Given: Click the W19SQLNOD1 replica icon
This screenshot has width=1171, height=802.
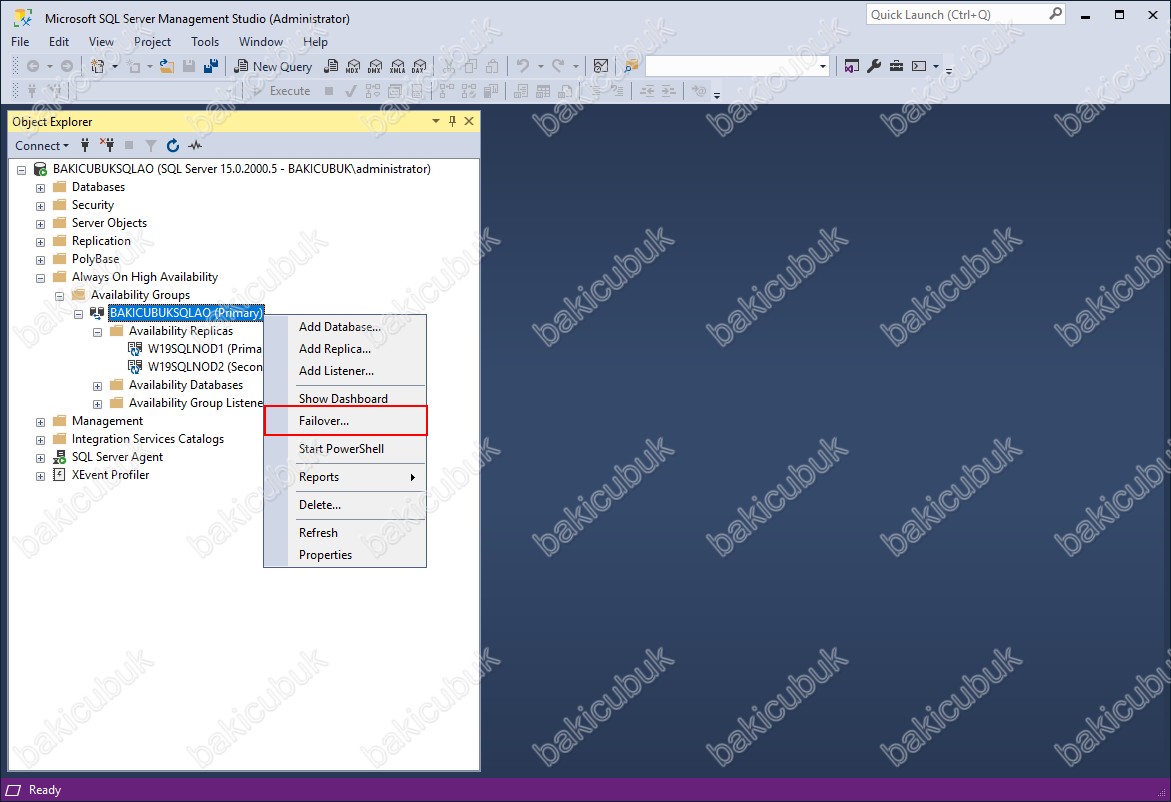Looking at the screenshot, I should [x=135, y=349].
